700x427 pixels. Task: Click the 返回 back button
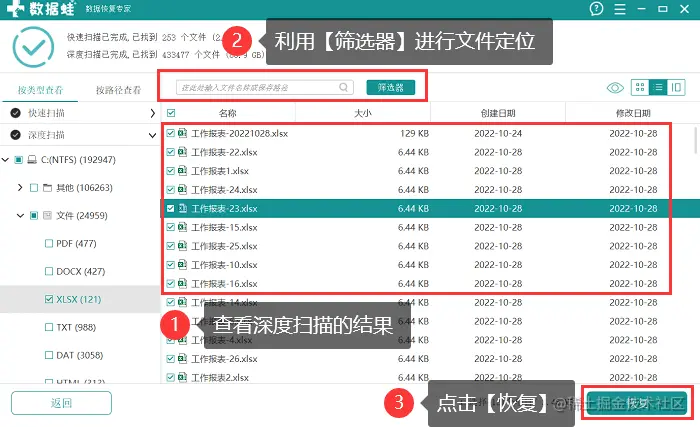click(x=61, y=403)
